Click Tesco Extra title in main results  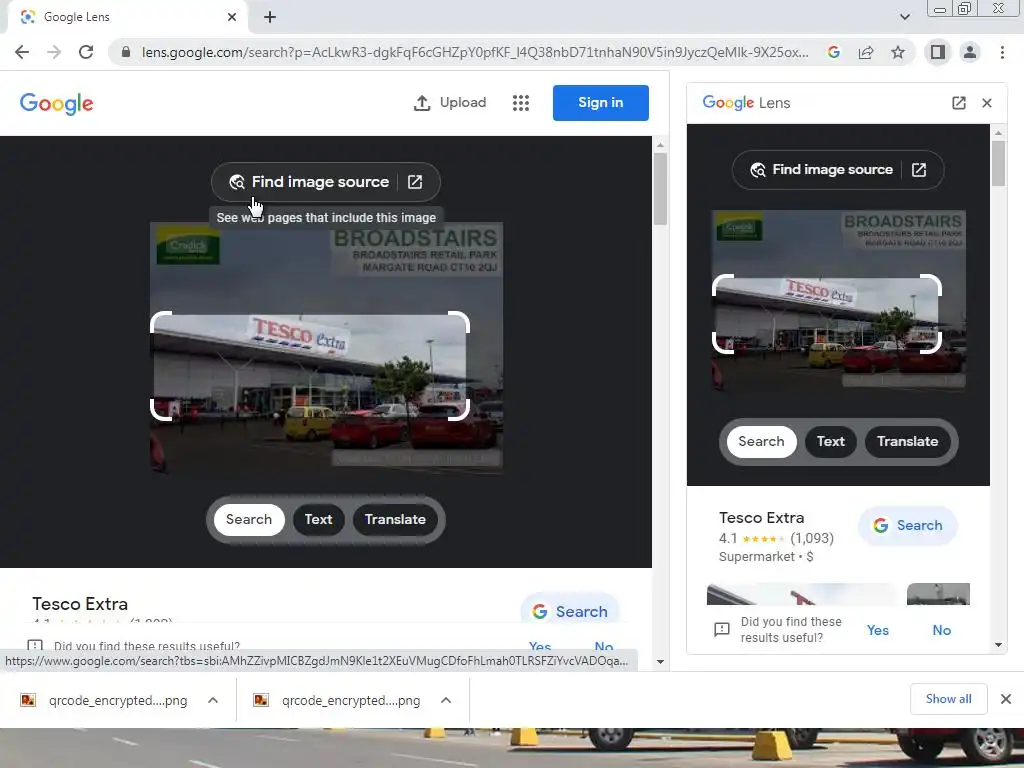80,604
